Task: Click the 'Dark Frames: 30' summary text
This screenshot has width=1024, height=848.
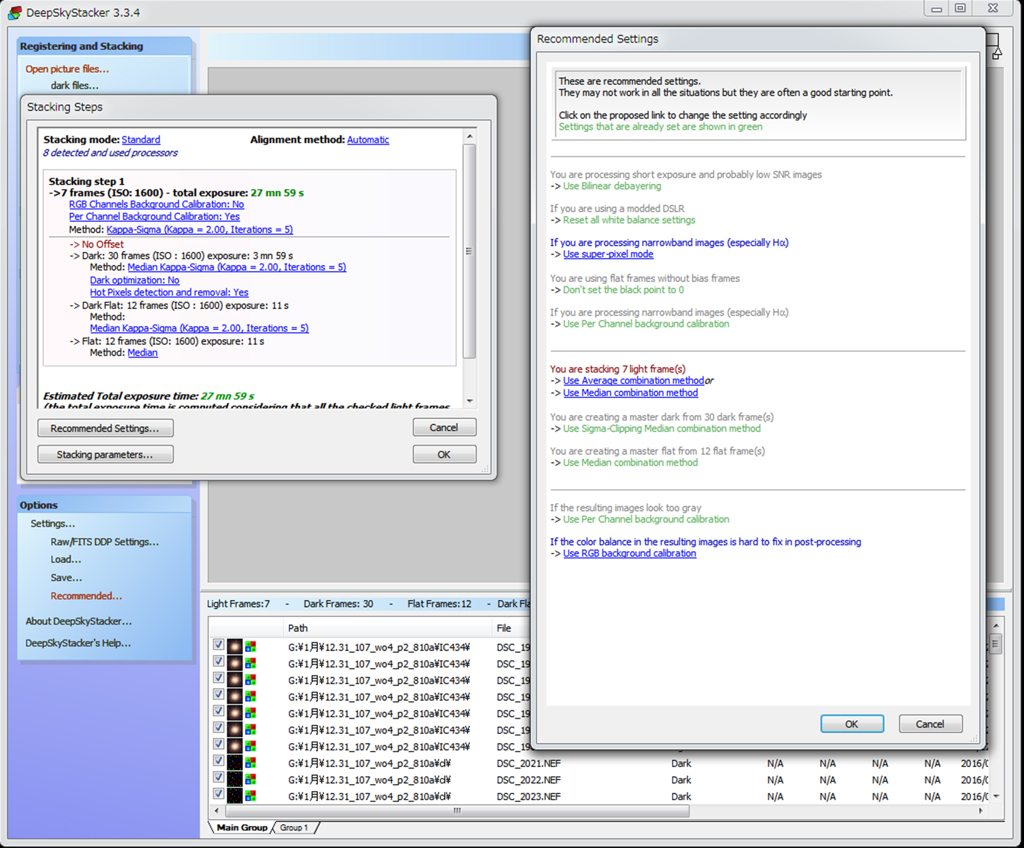Action: tap(338, 604)
